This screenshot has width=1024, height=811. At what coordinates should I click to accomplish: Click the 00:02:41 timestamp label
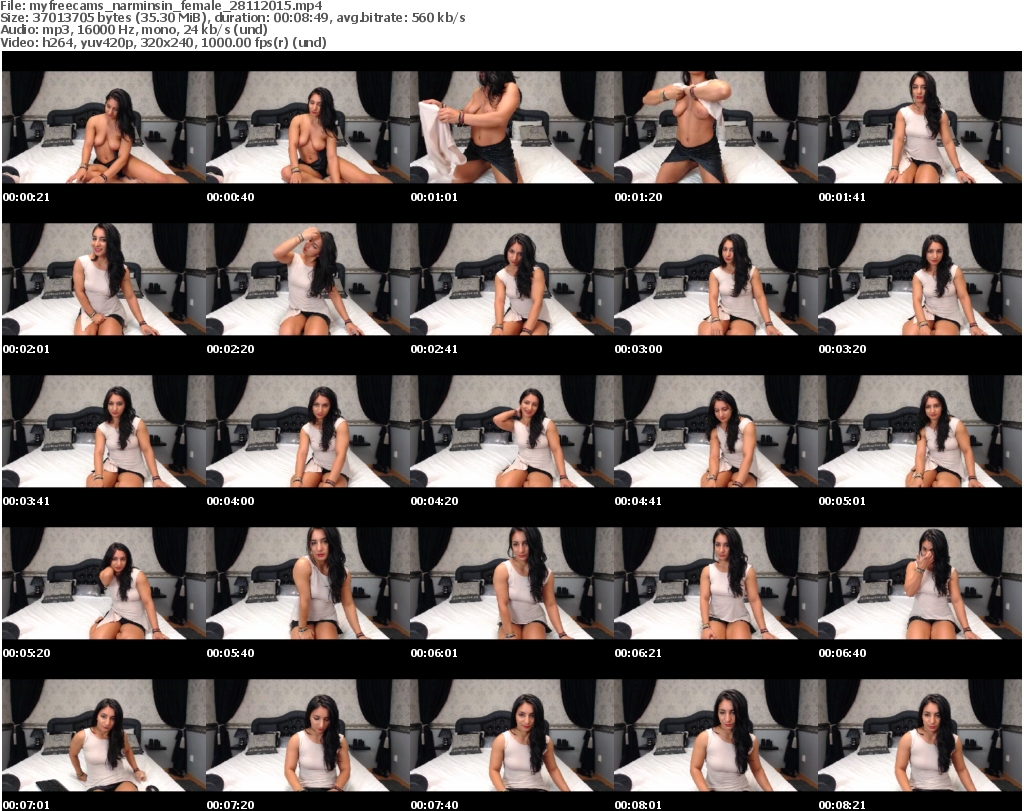pyautogui.click(x=434, y=349)
